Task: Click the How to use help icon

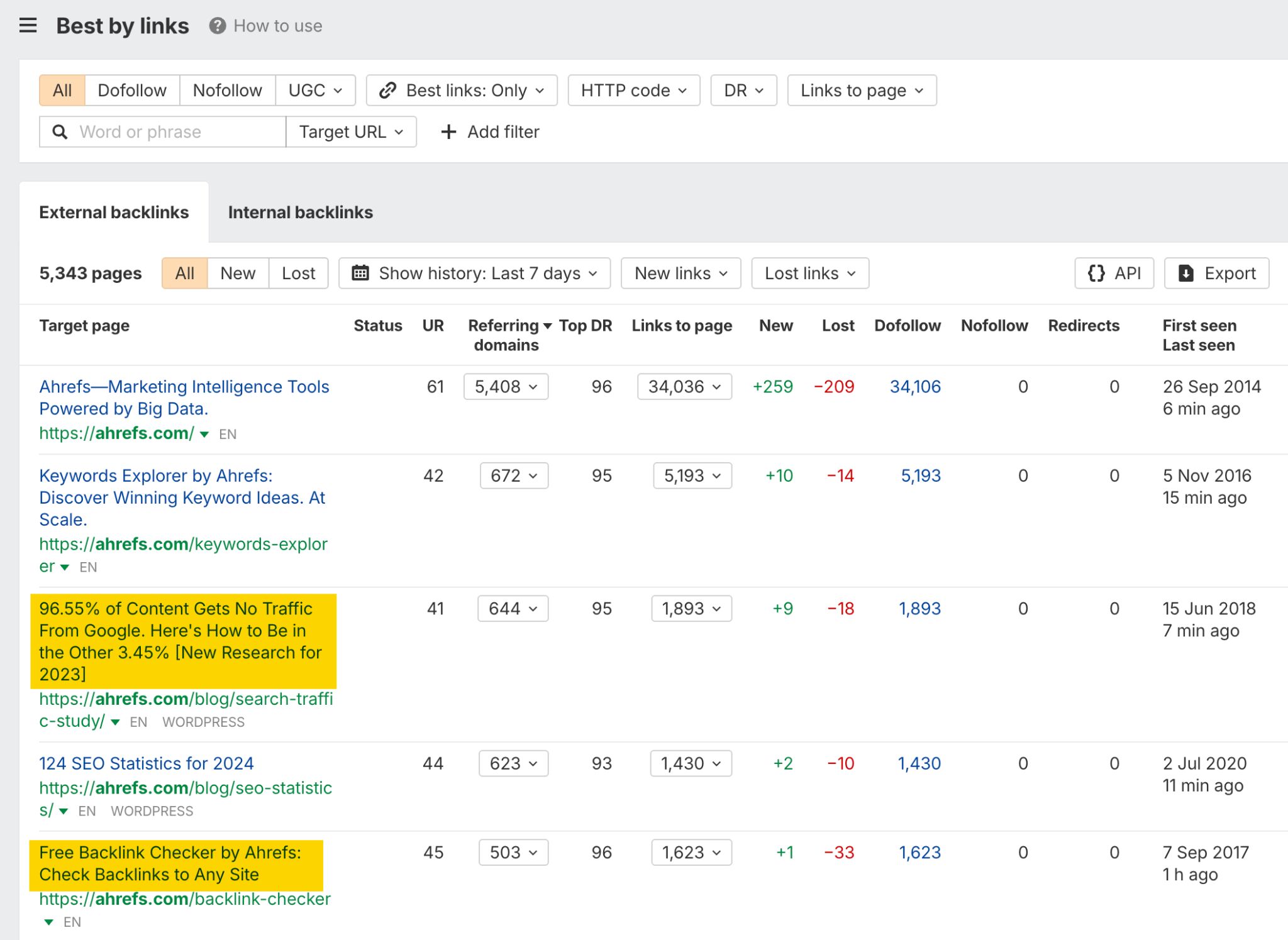Action: (x=215, y=26)
